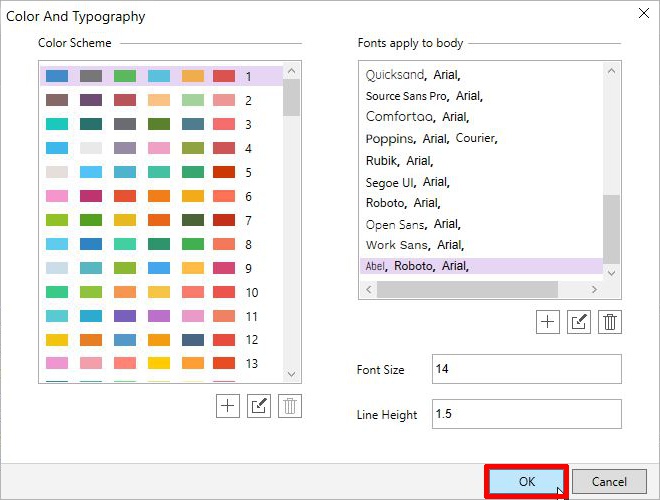Screen dimensions: 660x500
Task: Click the Line Height input field
Action: [x=526, y=414]
